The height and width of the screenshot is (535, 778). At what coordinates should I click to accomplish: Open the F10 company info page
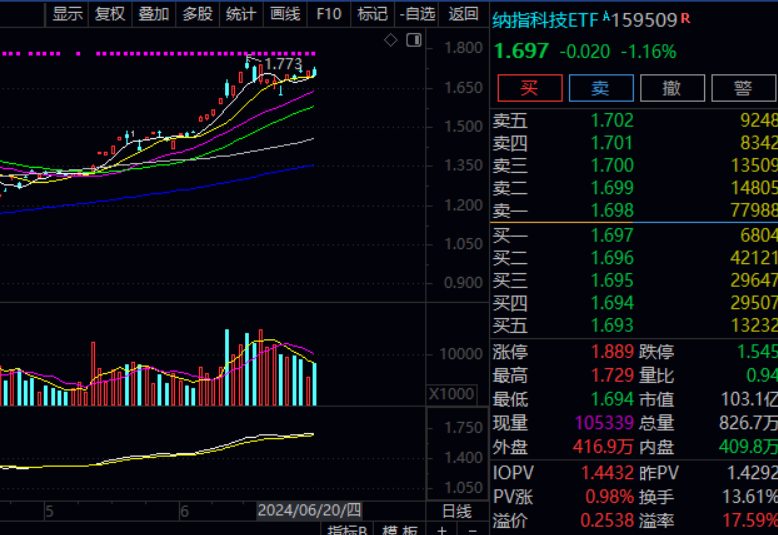328,14
